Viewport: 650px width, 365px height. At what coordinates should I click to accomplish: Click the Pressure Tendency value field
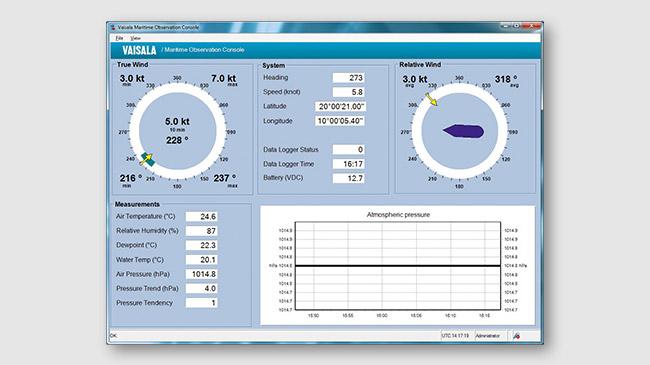[x=201, y=303]
